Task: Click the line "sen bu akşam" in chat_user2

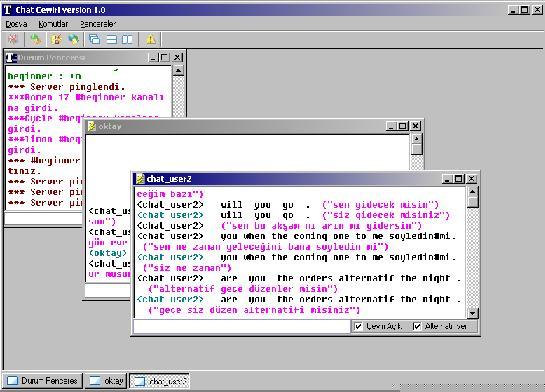Action: tap(321, 226)
